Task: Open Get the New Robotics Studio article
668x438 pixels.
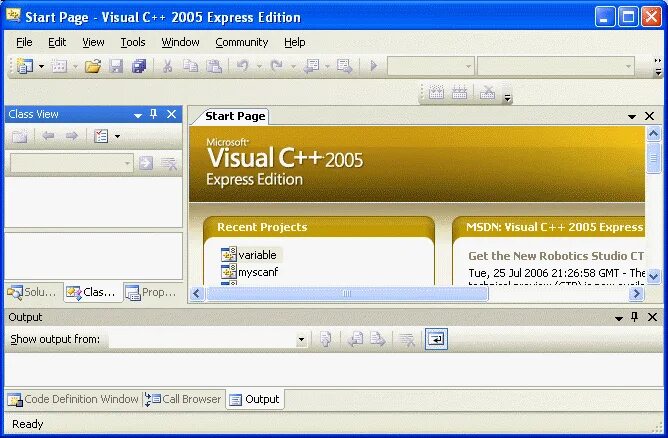Action: point(556,256)
